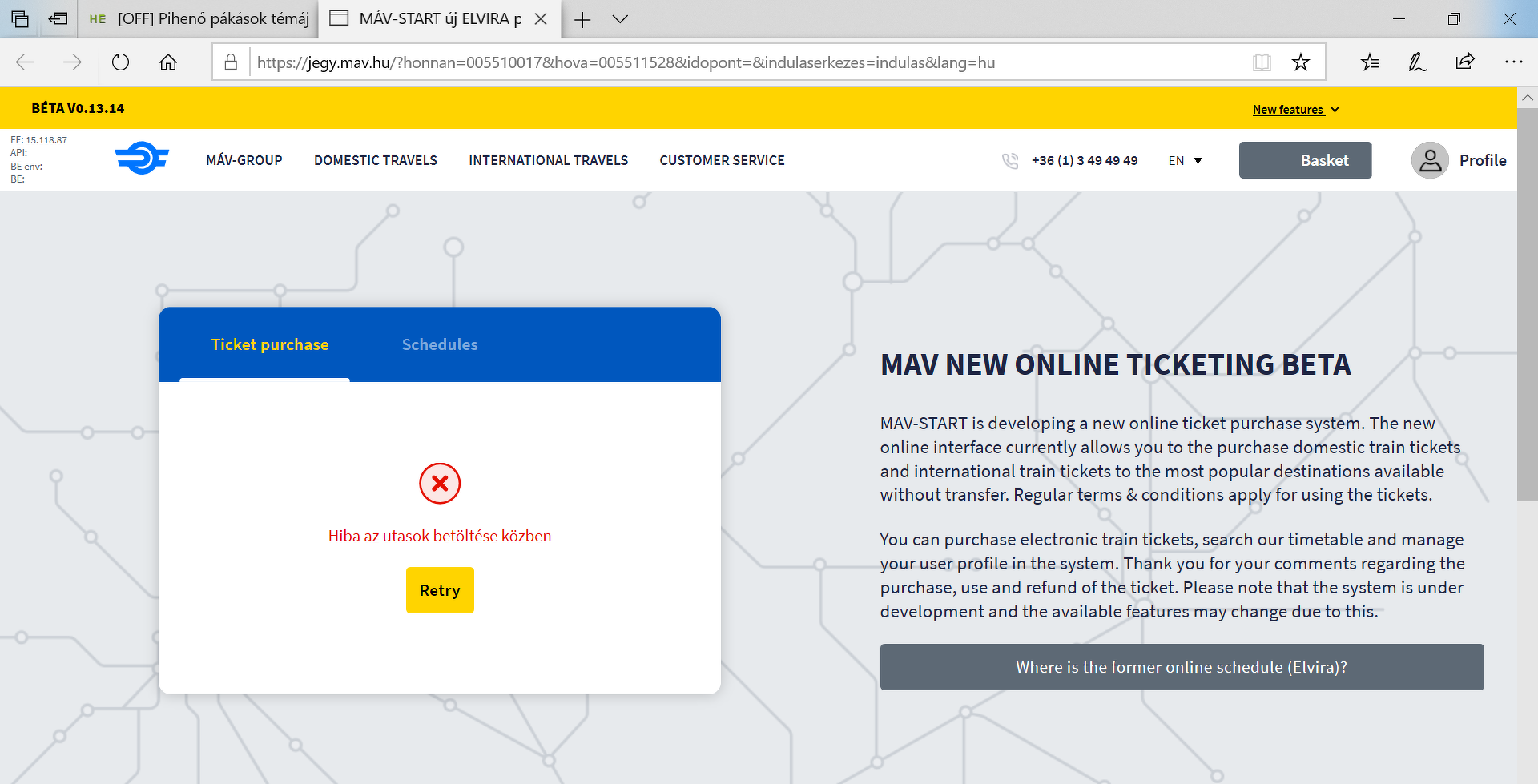
Task: Open the INTERNATIONAL TRAVELS menu
Action: coord(549,161)
